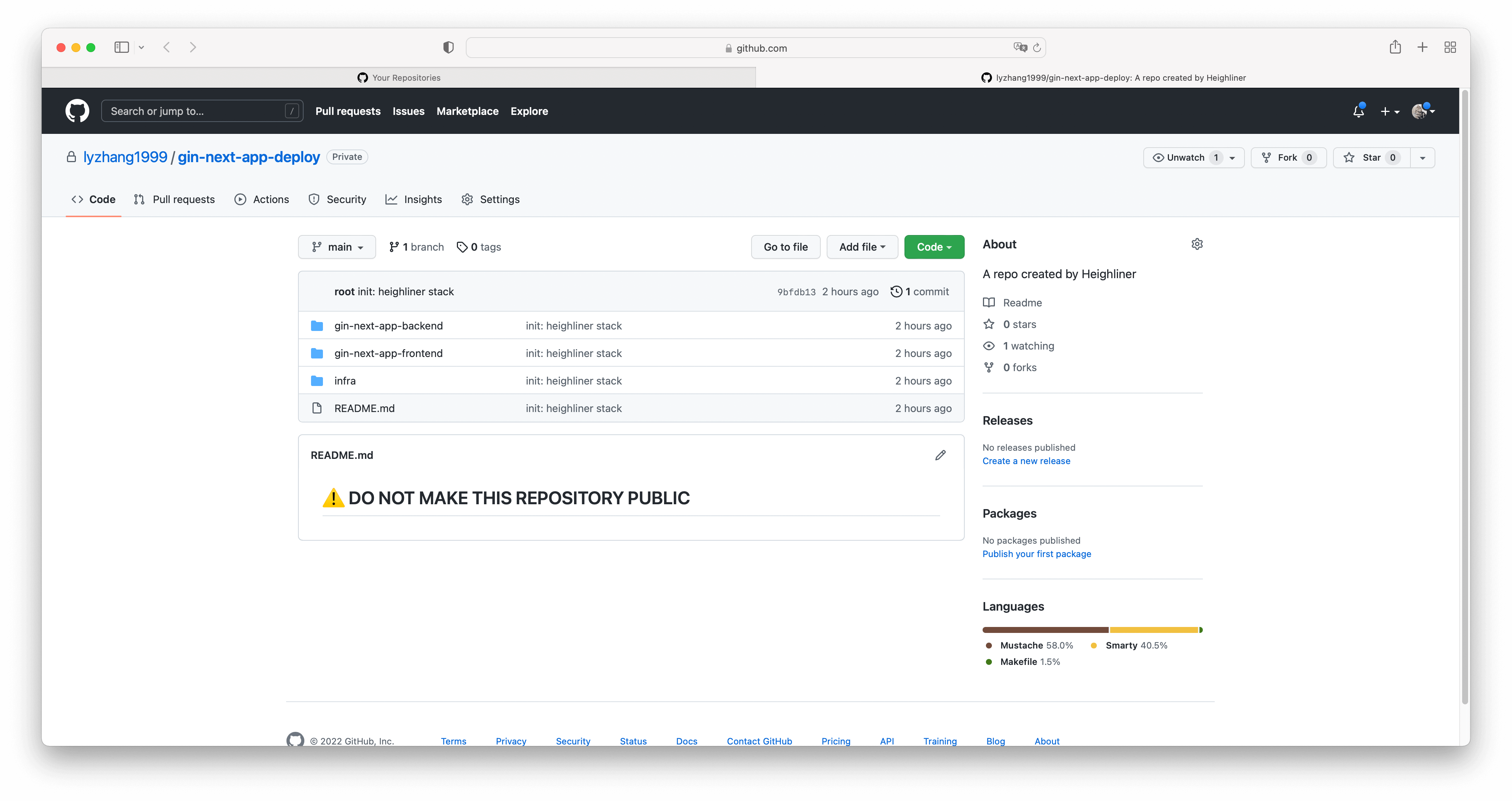
Task: Expand the sidebar options chevron
Action: pyautogui.click(x=141, y=48)
